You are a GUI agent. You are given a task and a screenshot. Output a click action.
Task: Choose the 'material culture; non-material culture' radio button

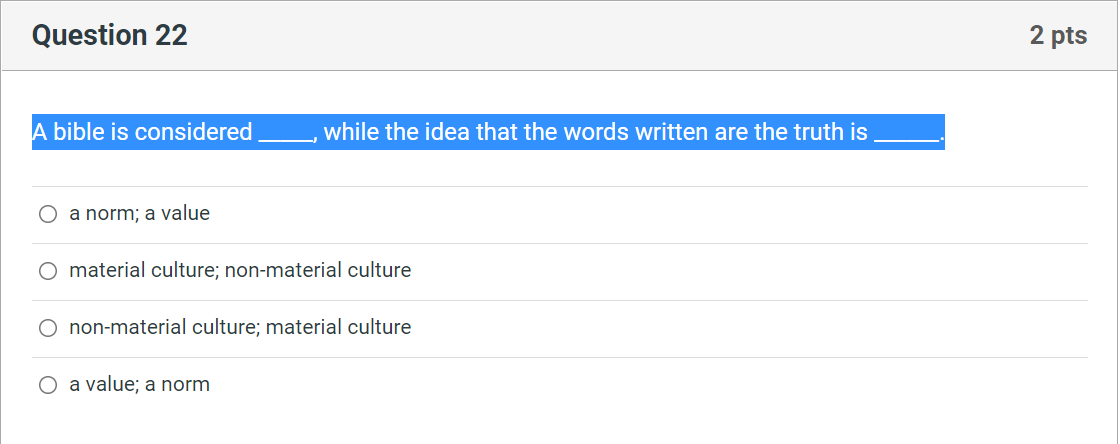(x=47, y=271)
